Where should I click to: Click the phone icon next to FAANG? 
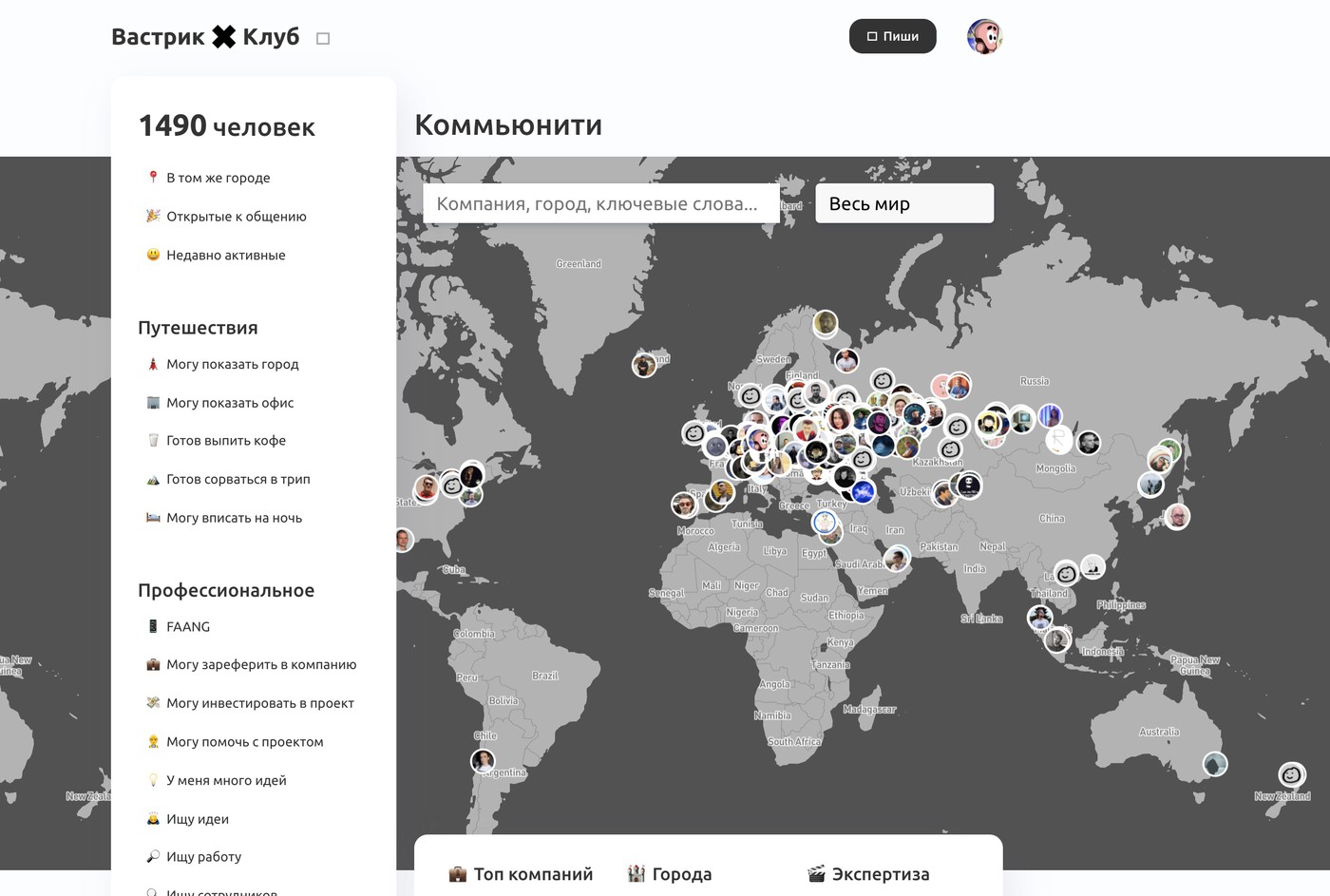[153, 627]
